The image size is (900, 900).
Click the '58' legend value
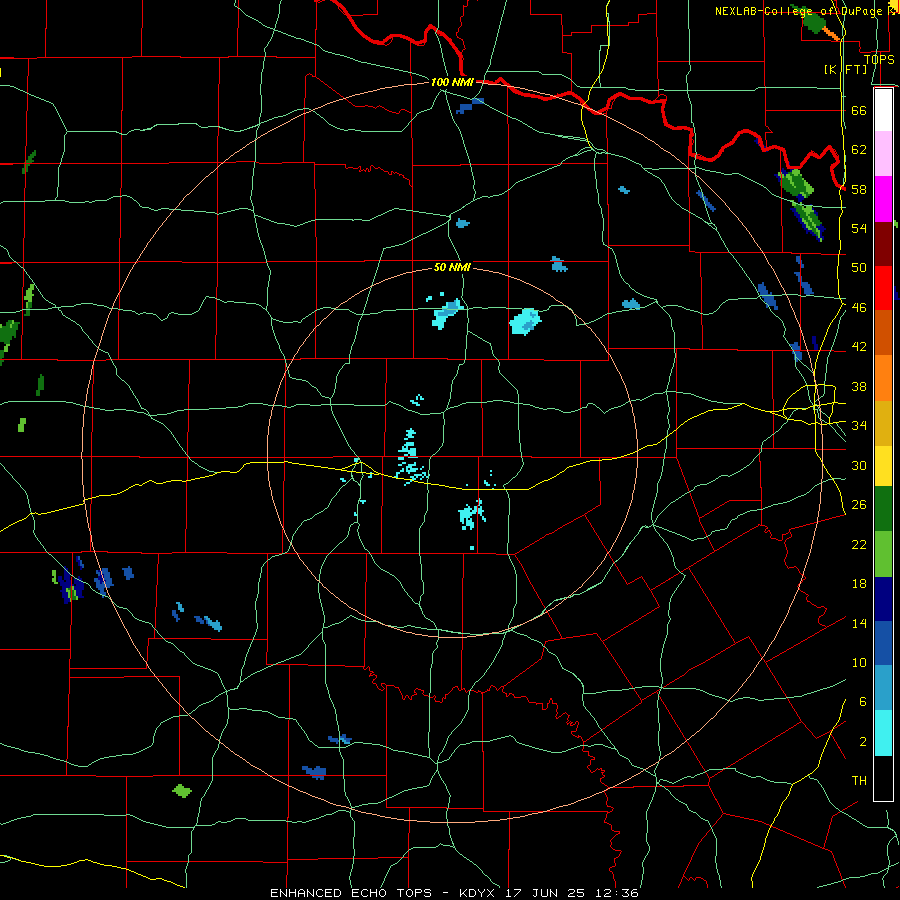(x=859, y=189)
